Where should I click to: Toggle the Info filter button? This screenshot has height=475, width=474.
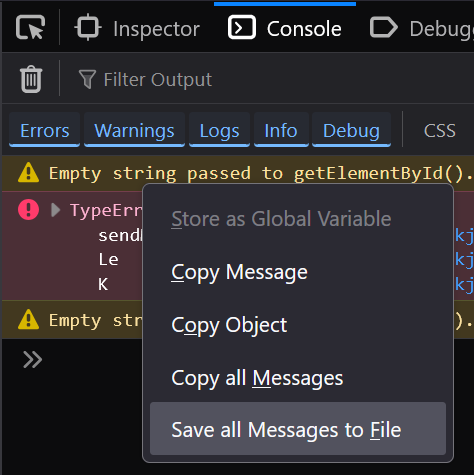(x=281, y=130)
